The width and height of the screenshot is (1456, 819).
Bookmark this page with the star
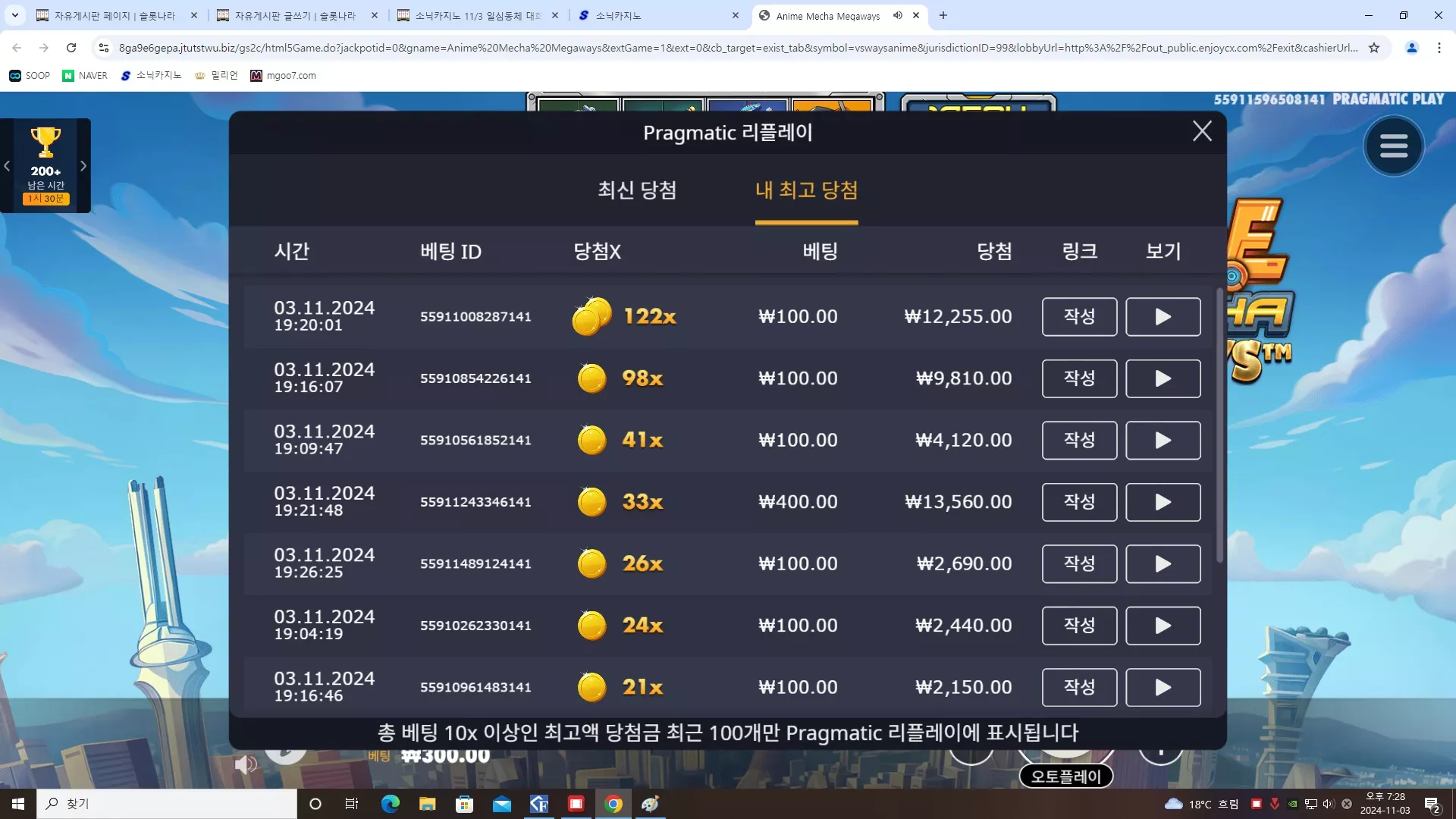coord(1374,48)
